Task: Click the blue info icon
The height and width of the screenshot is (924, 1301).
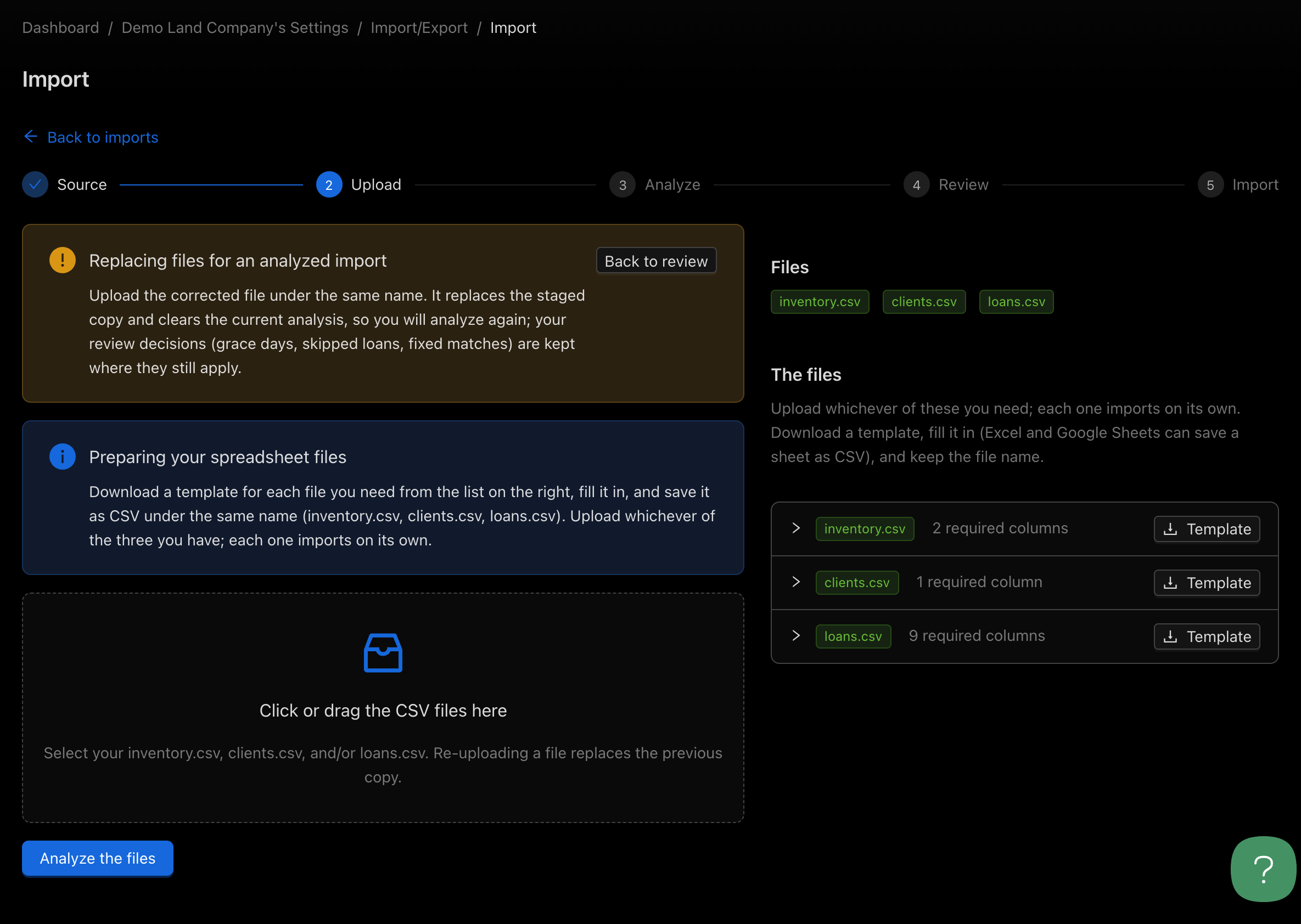Action: 63,457
